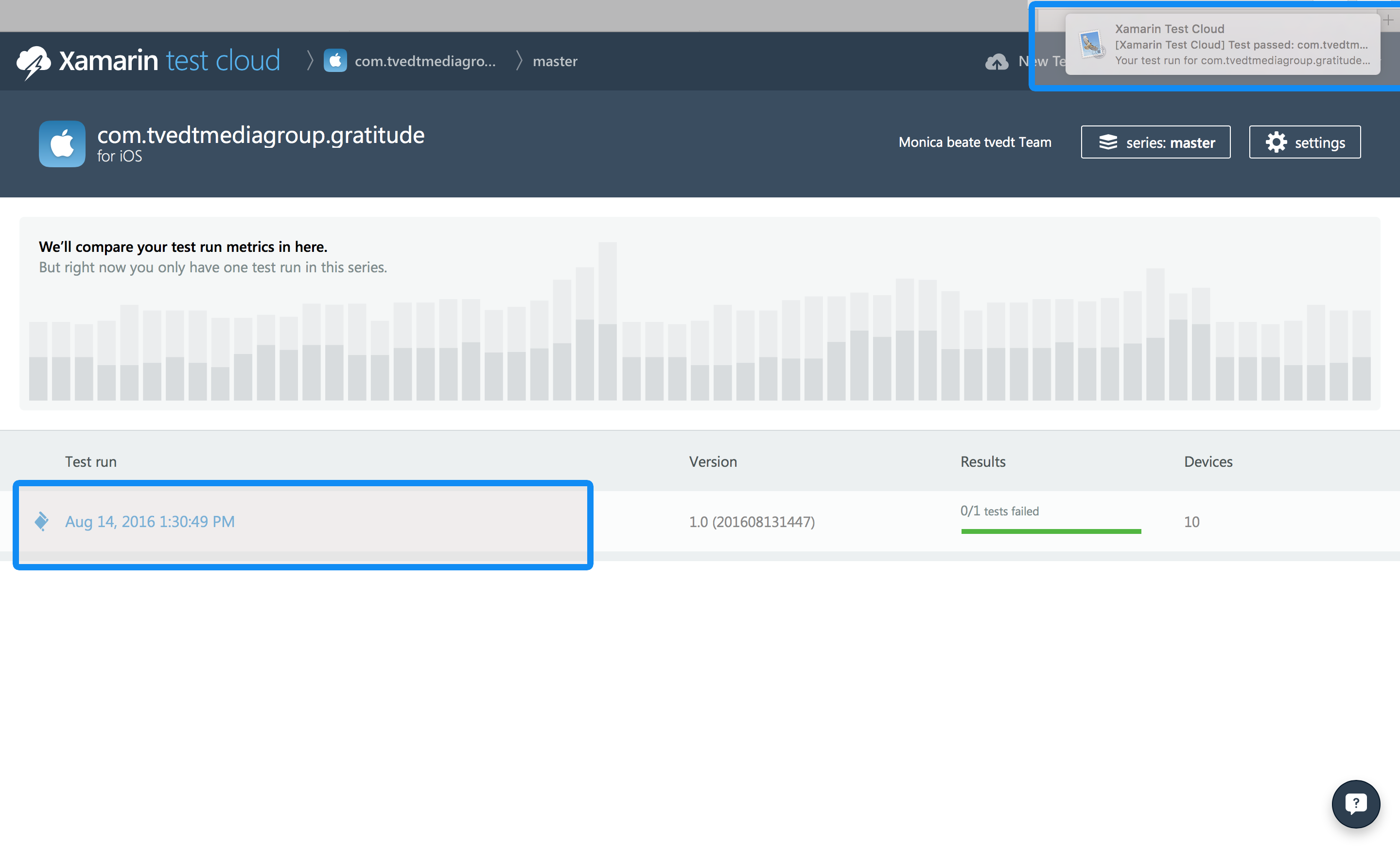Select com.tvedtmediagroup.gratitude app title

(261, 135)
